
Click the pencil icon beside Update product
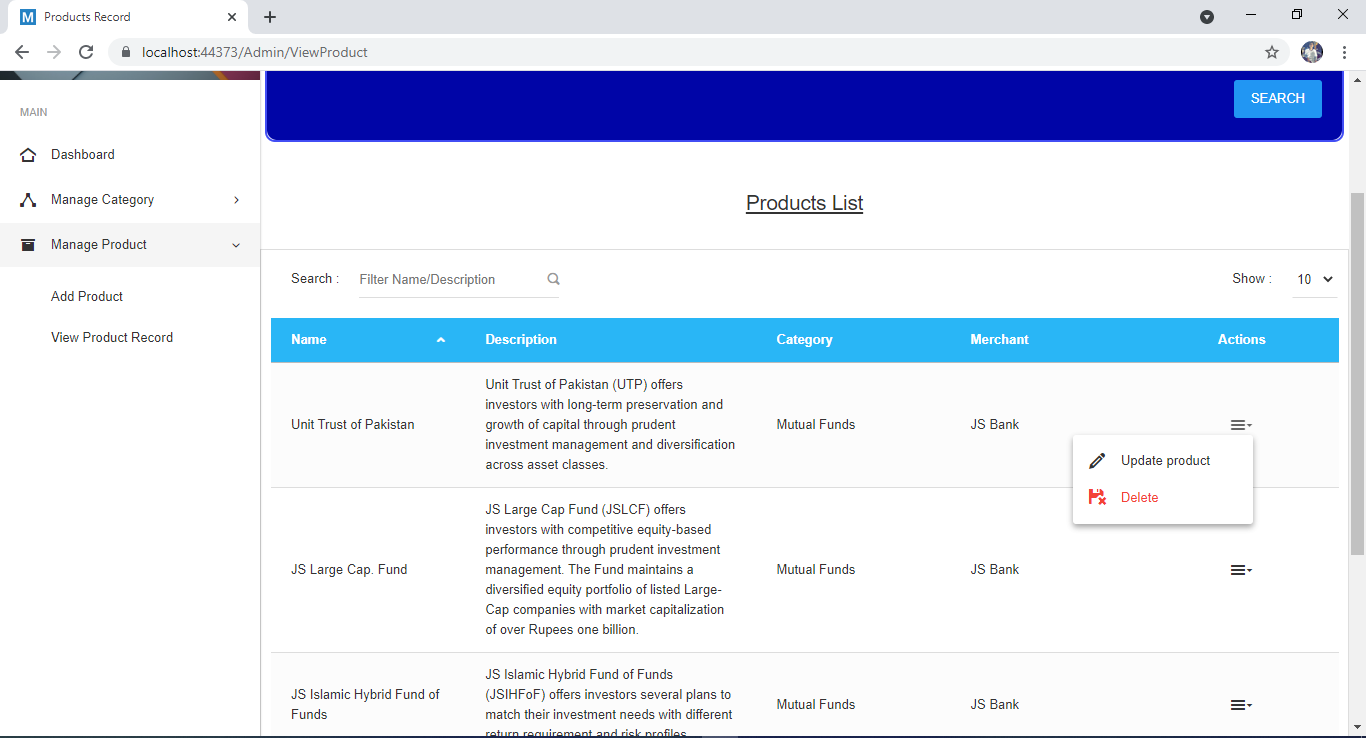pos(1097,461)
